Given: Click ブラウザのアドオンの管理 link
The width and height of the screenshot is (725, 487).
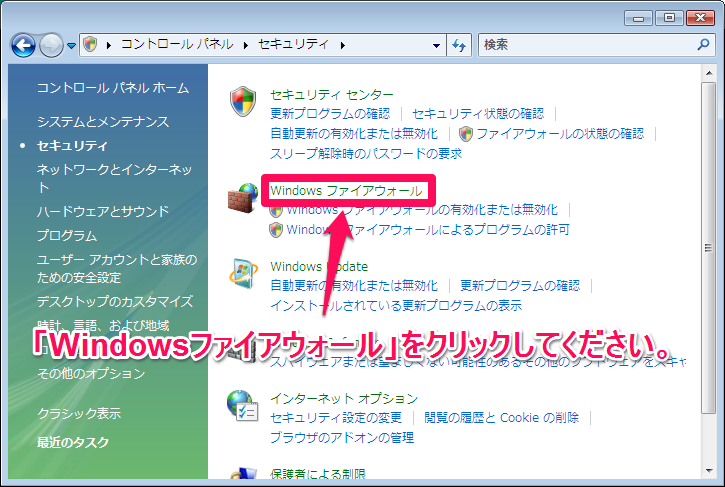Looking at the screenshot, I should [342, 438].
